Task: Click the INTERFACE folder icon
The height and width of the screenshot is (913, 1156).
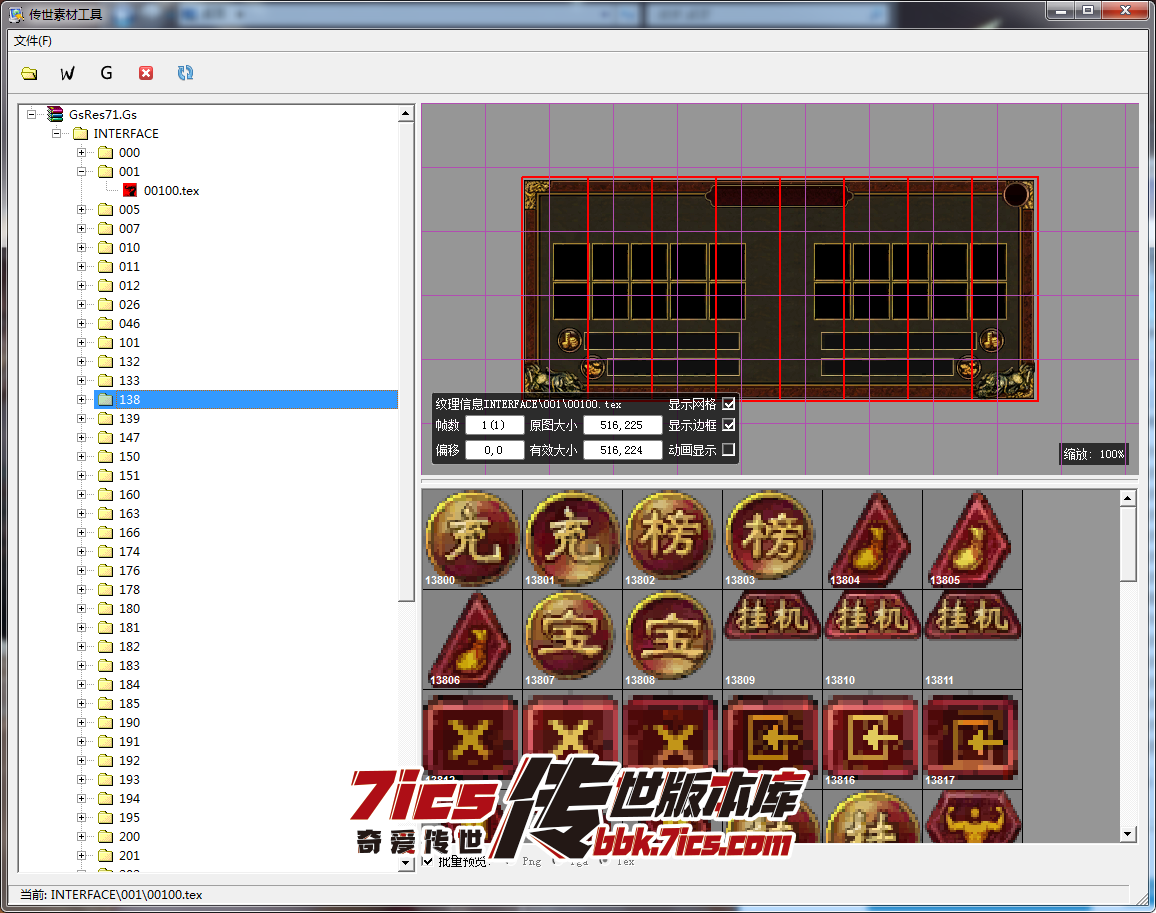Action: coord(80,133)
